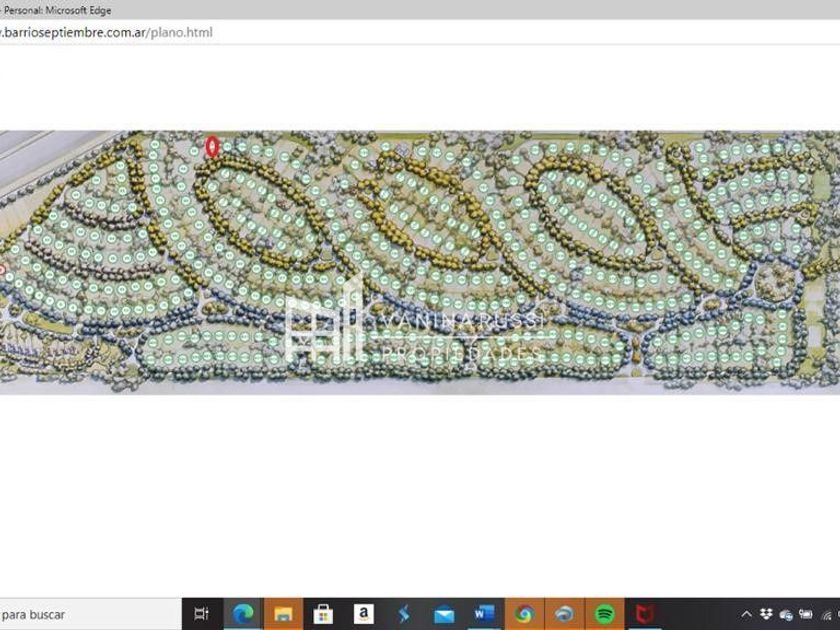This screenshot has width=840, height=630.
Task: Click the Task View button
Action: pyautogui.click(x=201, y=614)
